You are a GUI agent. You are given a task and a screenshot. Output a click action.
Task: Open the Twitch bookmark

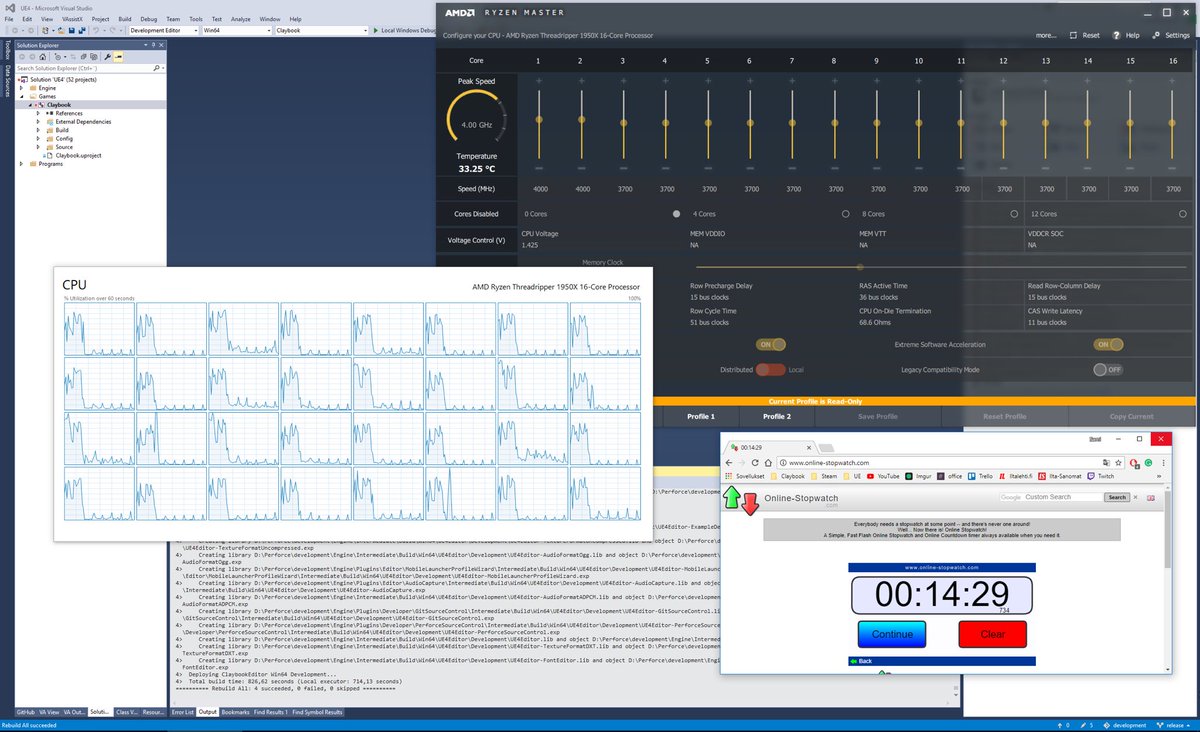click(1099, 476)
